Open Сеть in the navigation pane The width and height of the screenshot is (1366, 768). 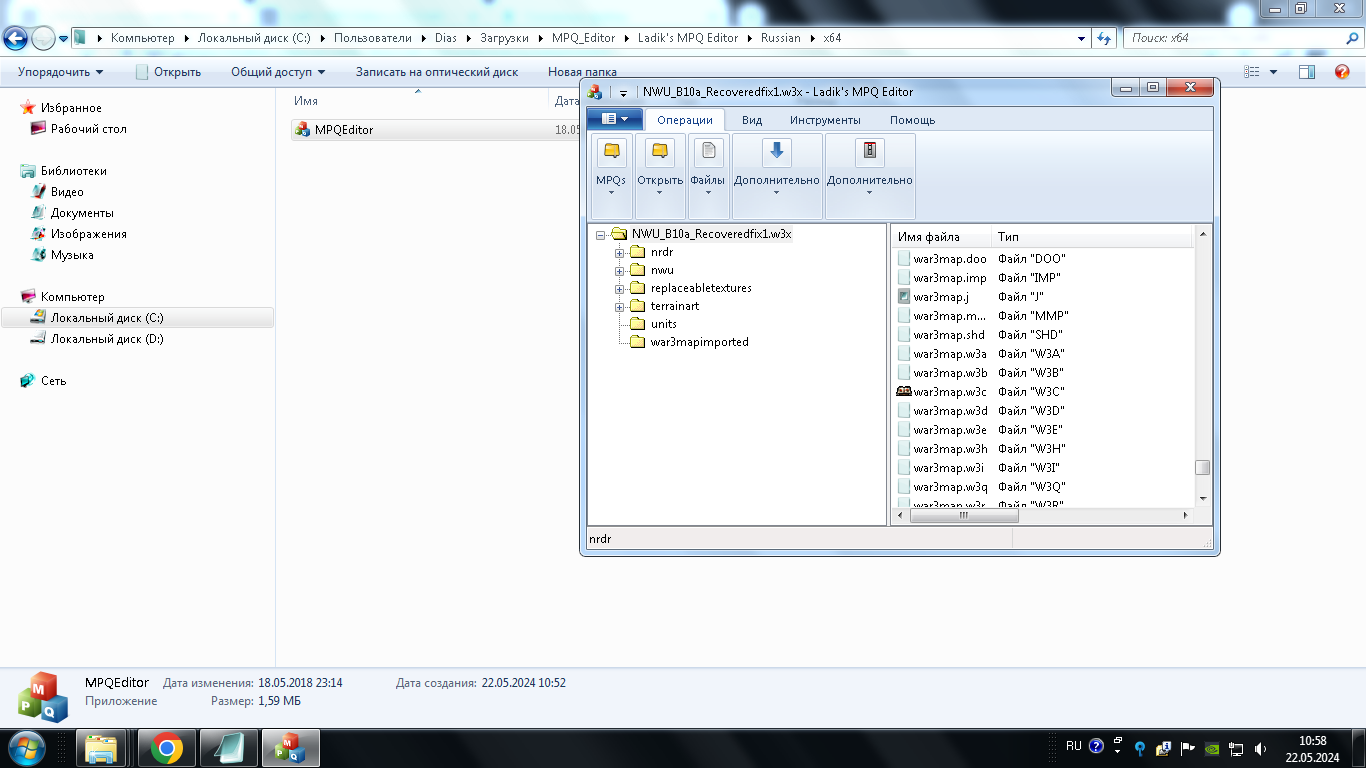pos(54,381)
